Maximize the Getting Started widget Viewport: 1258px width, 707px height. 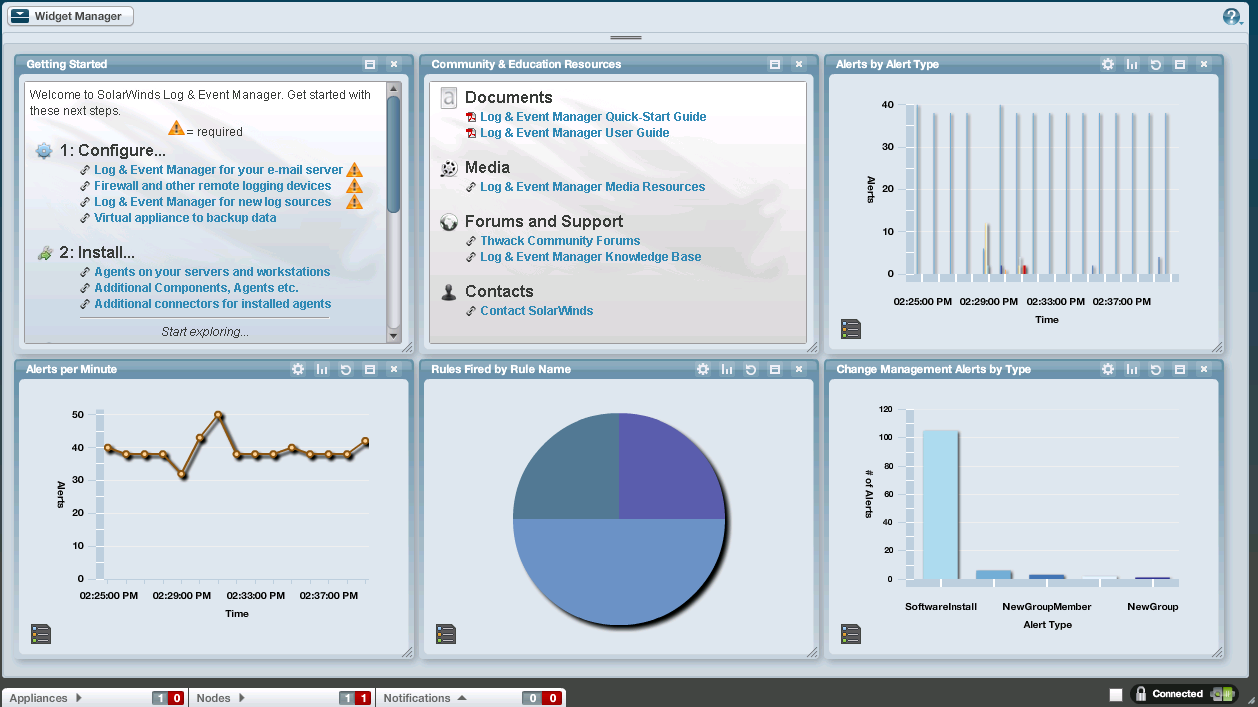click(x=370, y=64)
